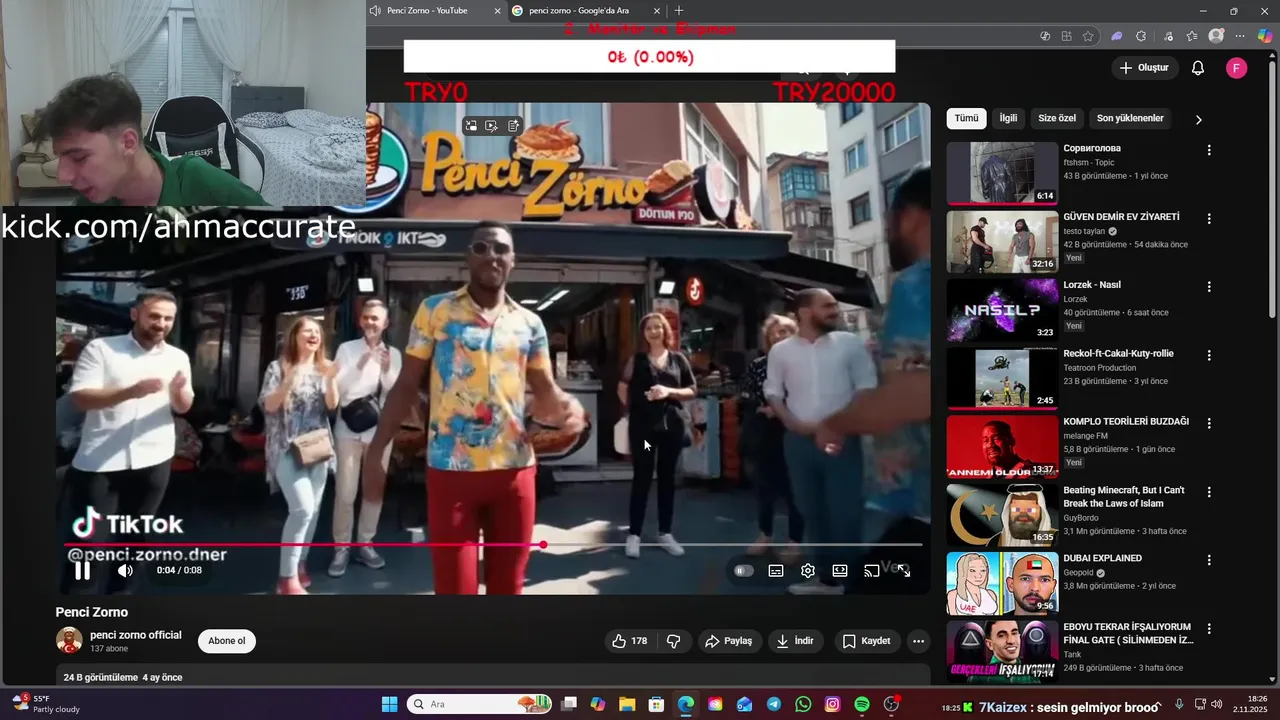Open Instagram from taskbar

click(x=833, y=704)
